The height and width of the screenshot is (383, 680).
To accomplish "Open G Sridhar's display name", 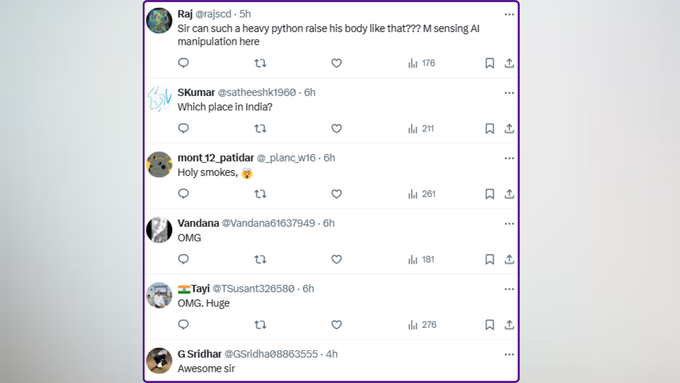I will tap(199, 354).
